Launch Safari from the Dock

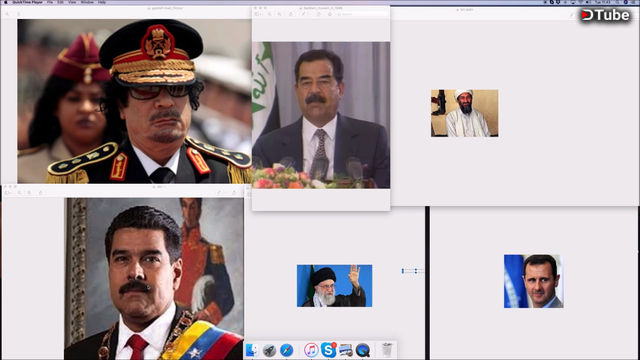click(x=287, y=350)
